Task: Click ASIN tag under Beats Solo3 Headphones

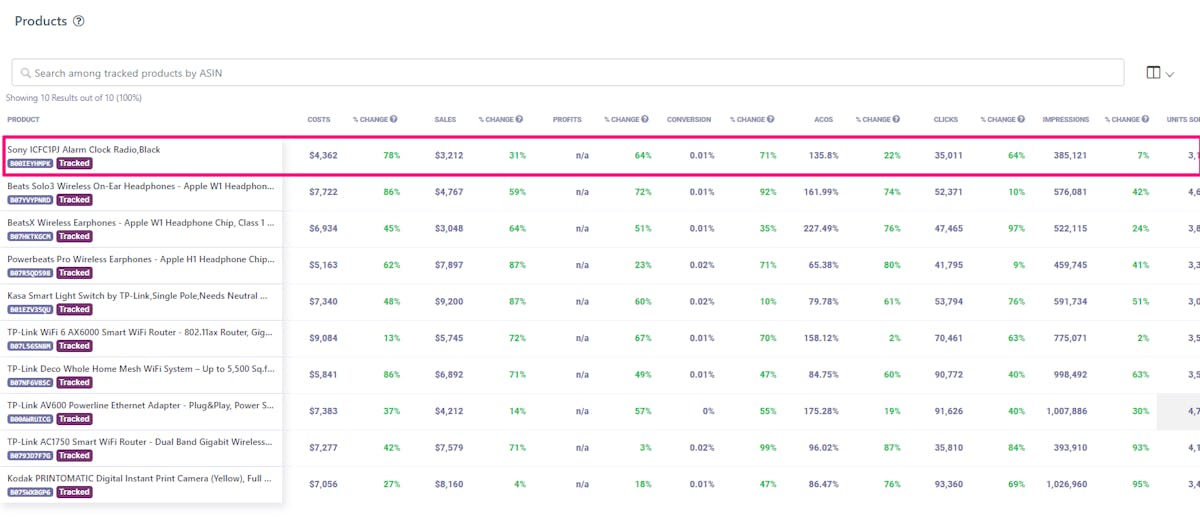Action: (x=30, y=199)
